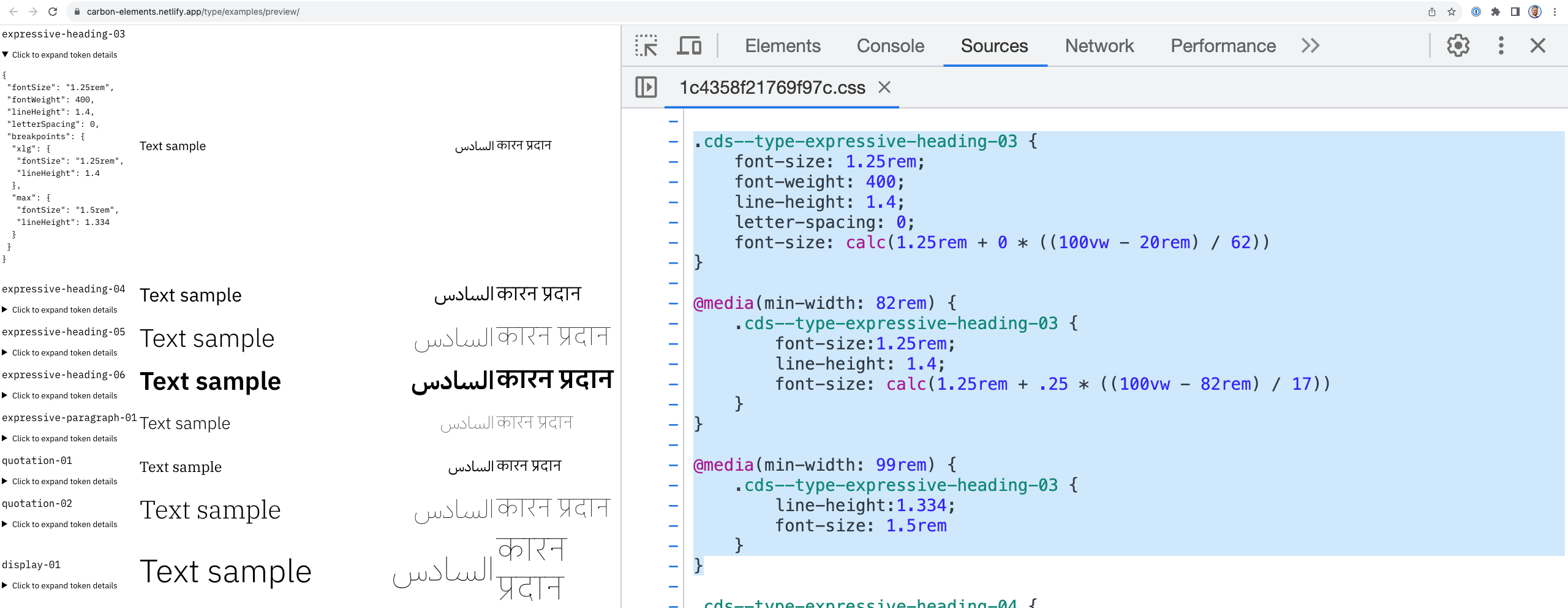Bookmark the page via the star icon

click(1451, 10)
